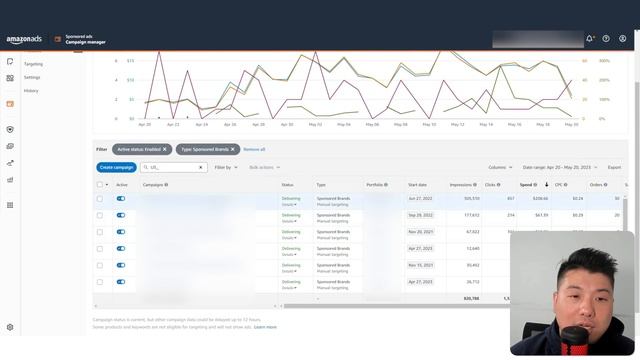Select the orange highlighted campaigns sidebar icon
The width and height of the screenshot is (640, 360).
[x=10, y=104]
